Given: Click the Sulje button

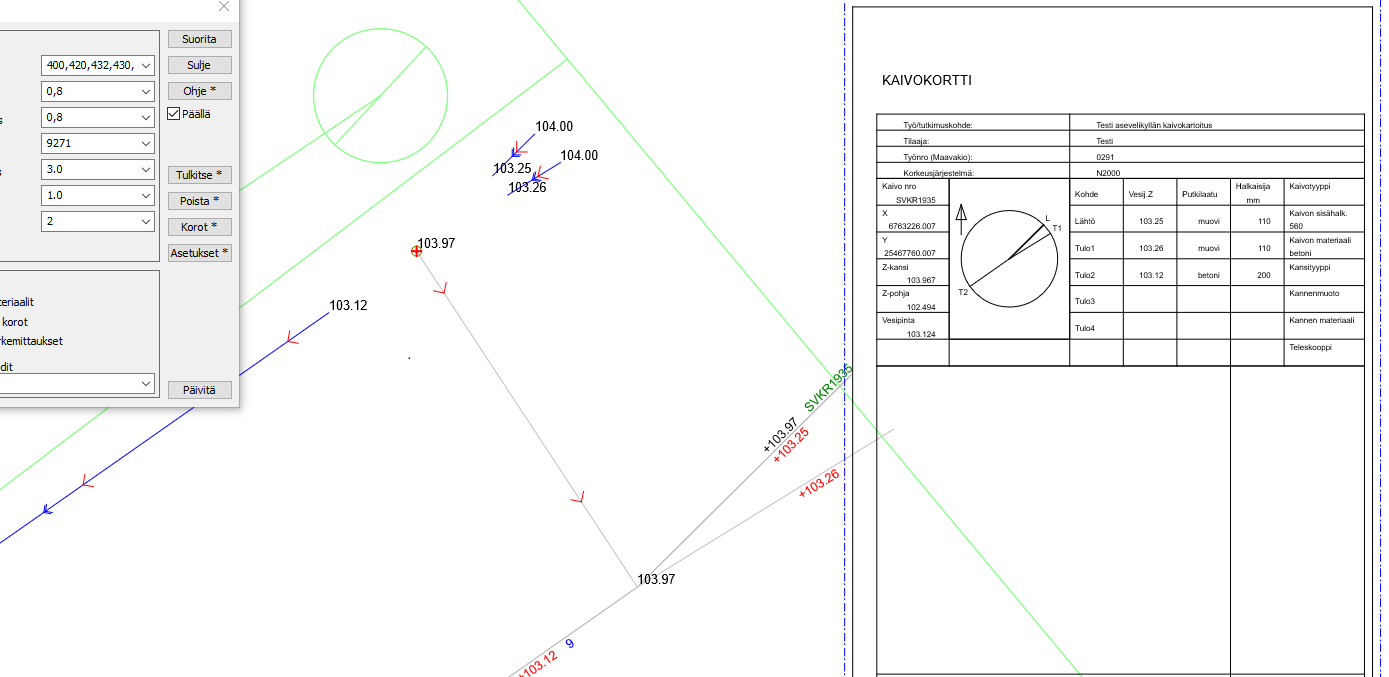Looking at the screenshot, I should (200, 65).
